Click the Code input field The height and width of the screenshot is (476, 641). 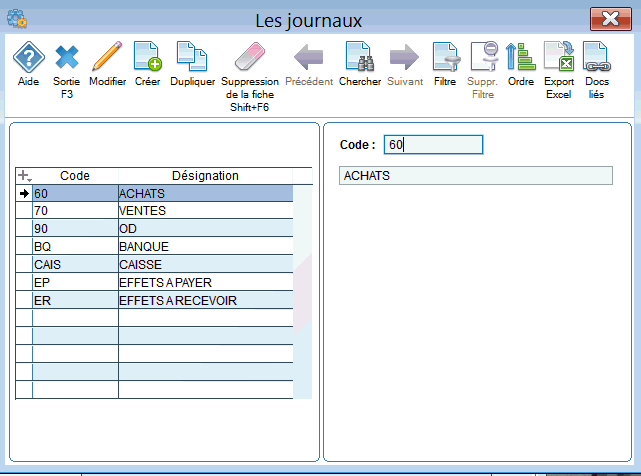point(433,145)
